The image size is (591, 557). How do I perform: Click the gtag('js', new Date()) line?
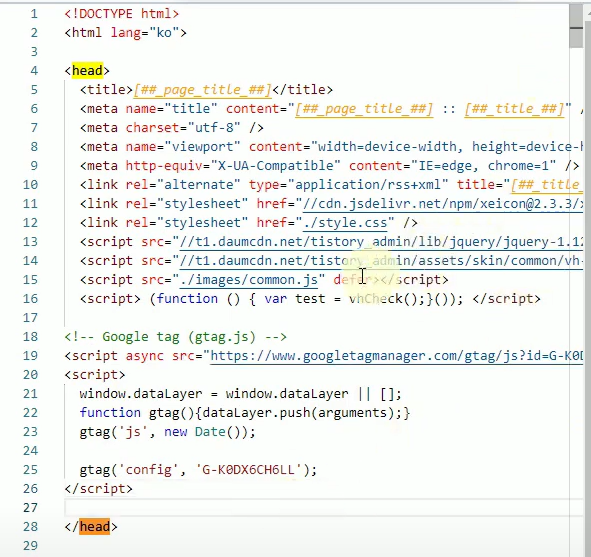click(167, 432)
